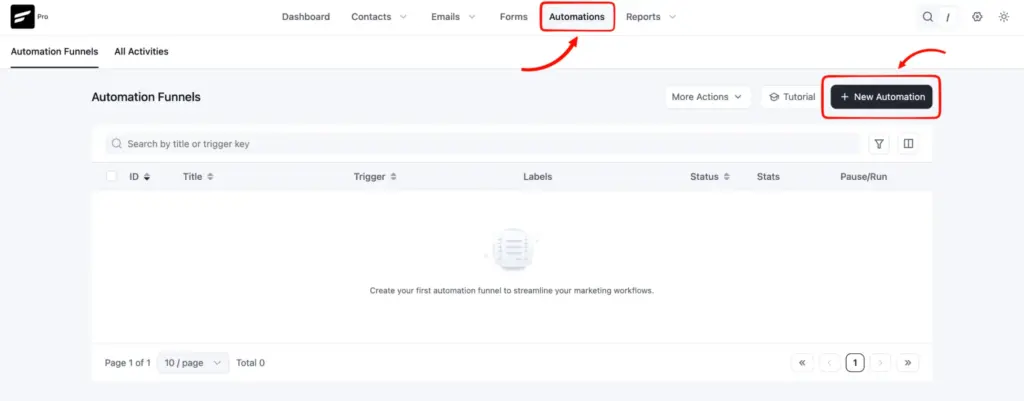Tick the select-all checkbox in table header
Viewport: 1024px width, 401px height.
[112, 176]
